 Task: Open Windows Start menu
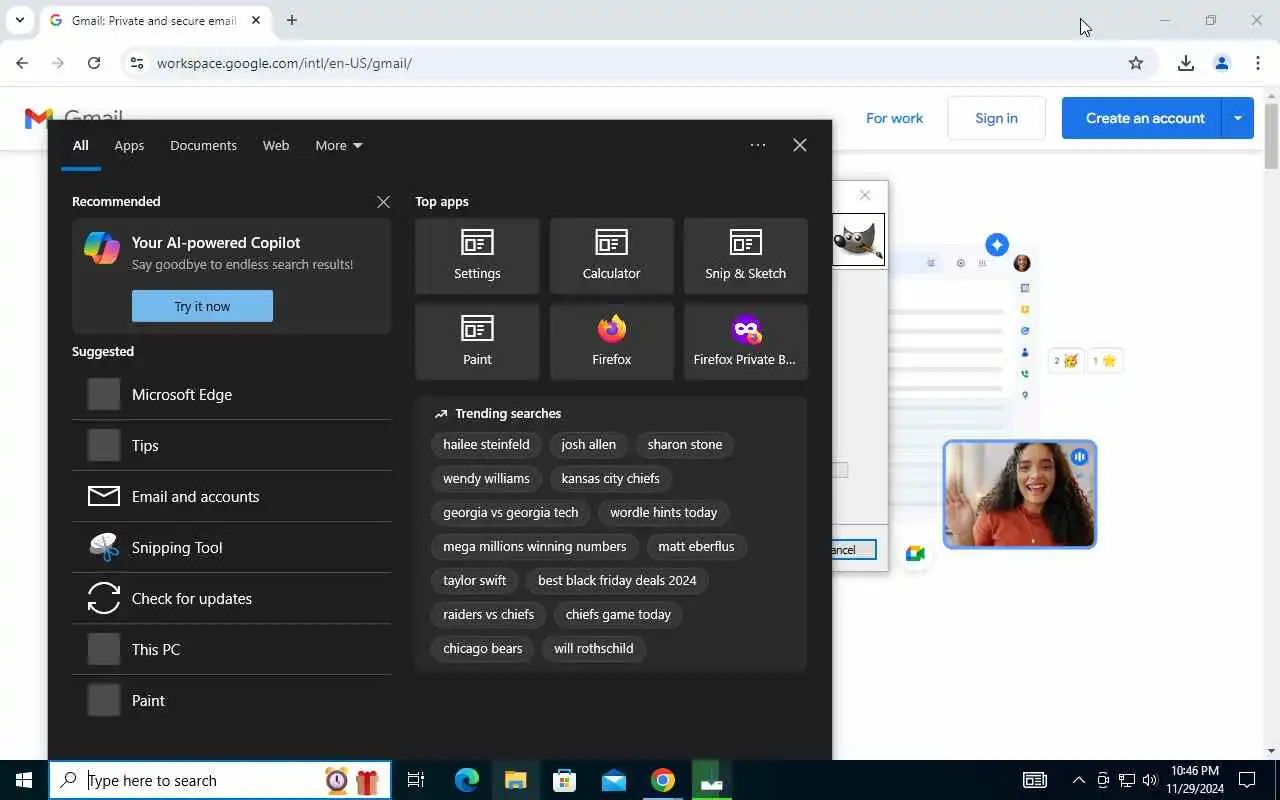[24, 780]
